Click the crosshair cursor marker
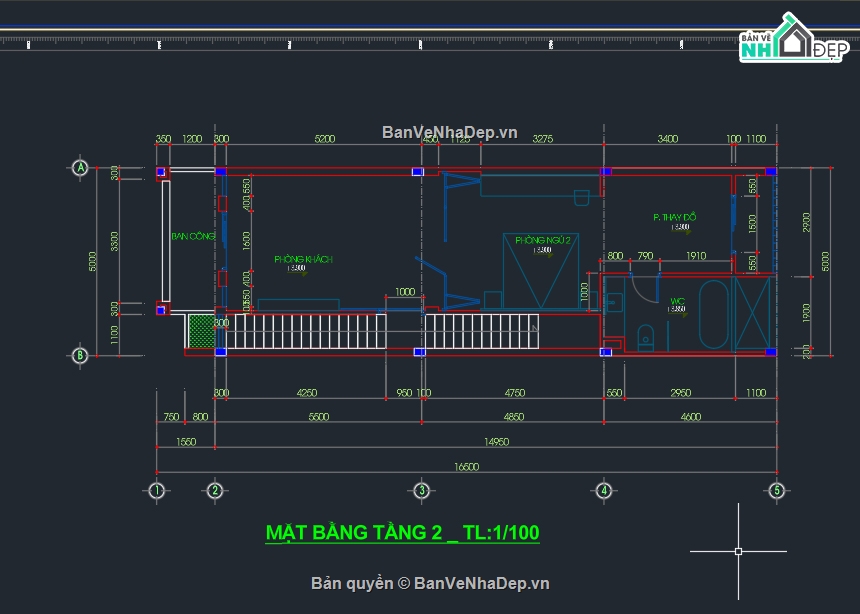Screen dimensions: 860x614 (738, 550)
